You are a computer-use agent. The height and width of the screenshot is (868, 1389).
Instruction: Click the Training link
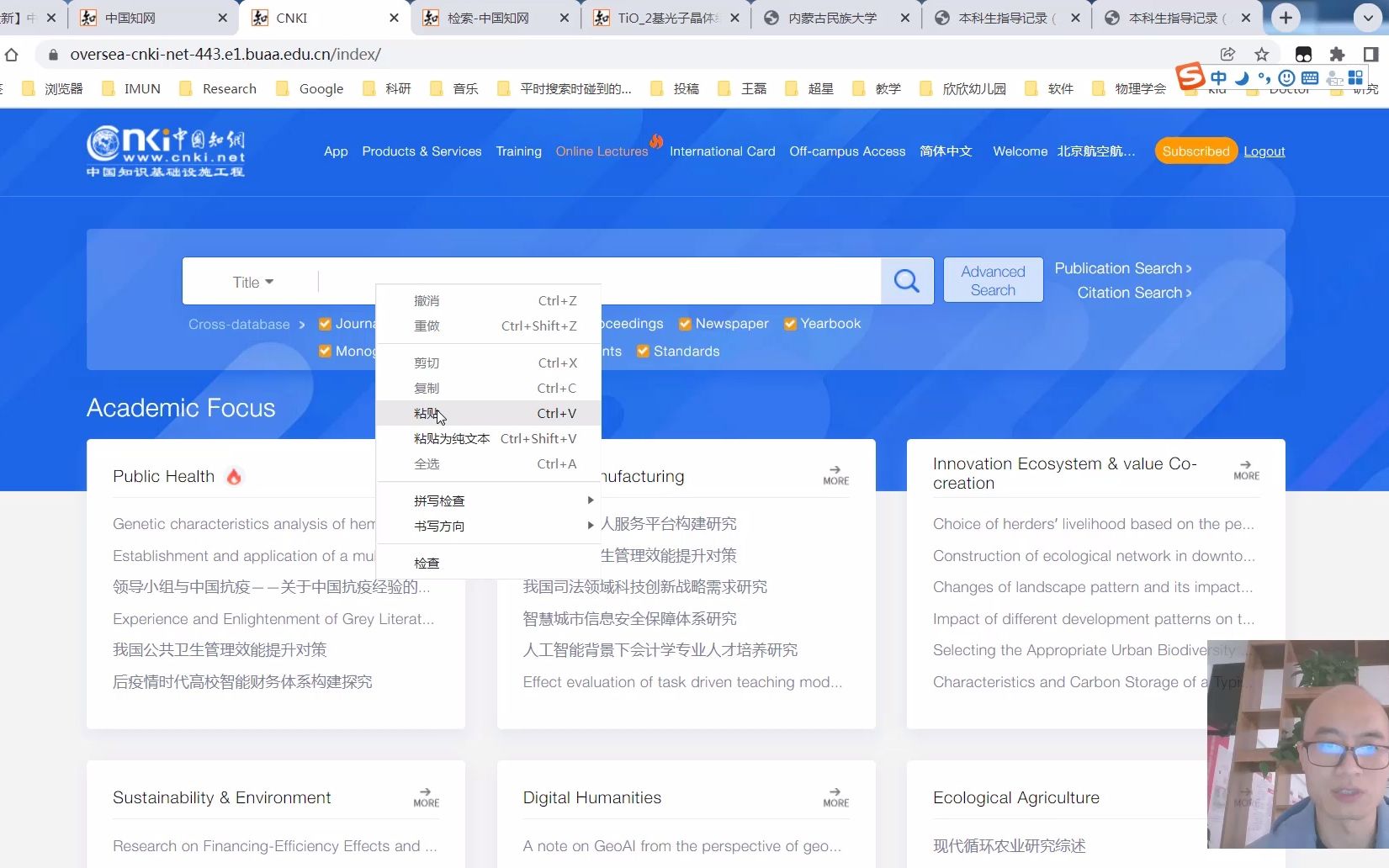pyautogui.click(x=518, y=151)
